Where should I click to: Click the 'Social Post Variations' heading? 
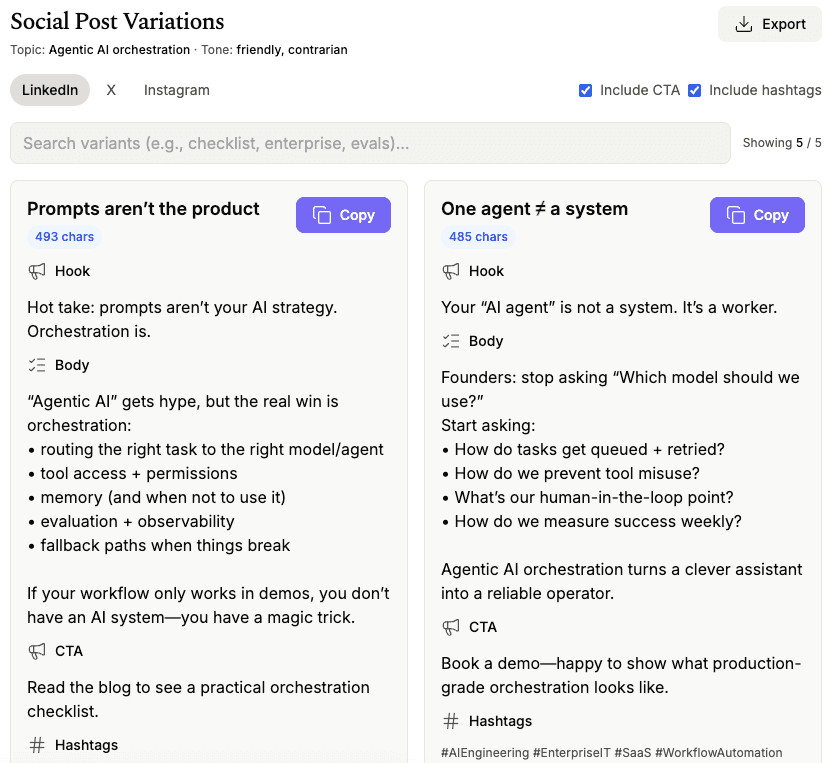tap(117, 21)
